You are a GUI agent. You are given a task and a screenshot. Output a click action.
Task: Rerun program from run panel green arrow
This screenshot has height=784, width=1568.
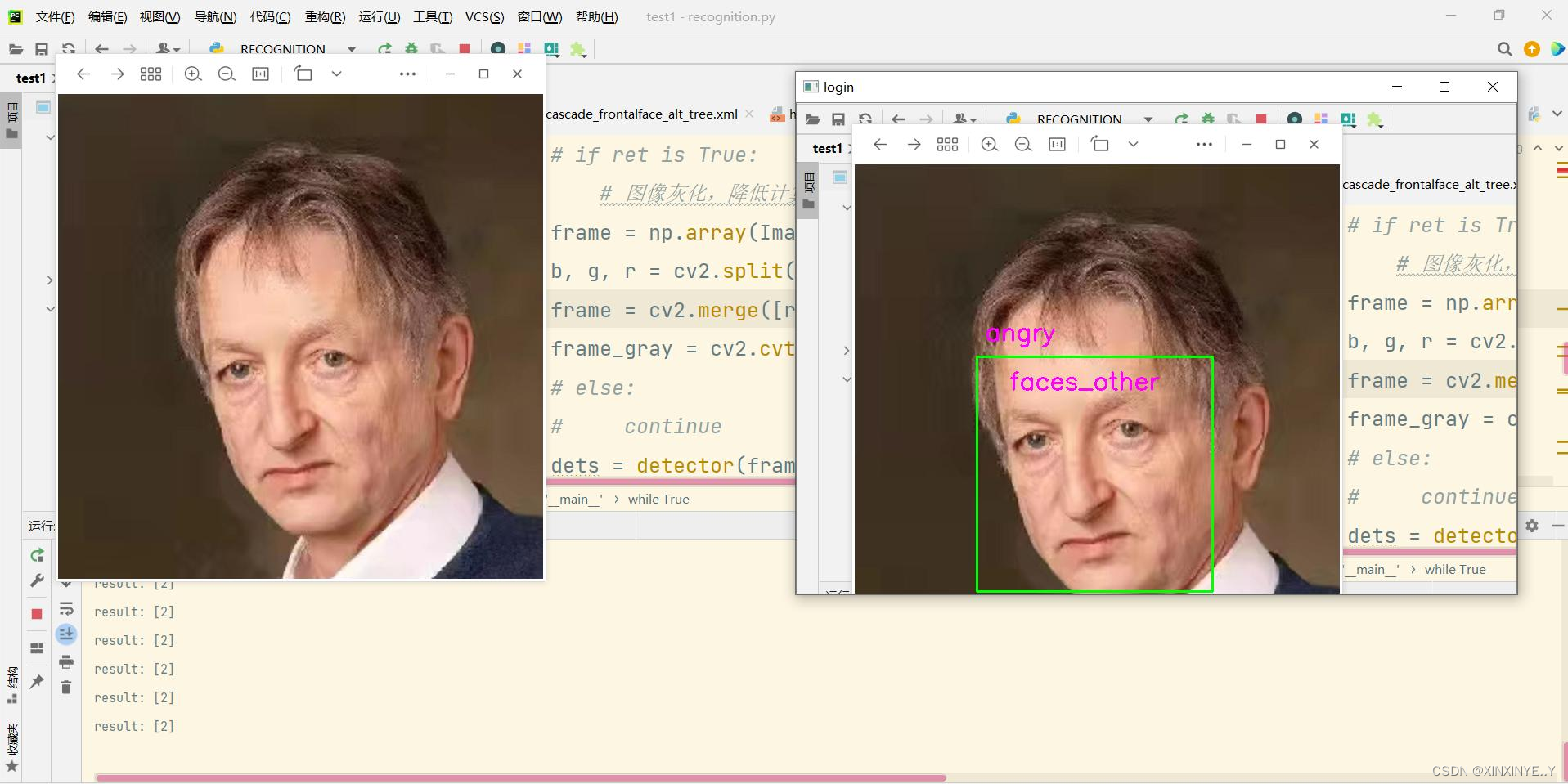point(37,556)
